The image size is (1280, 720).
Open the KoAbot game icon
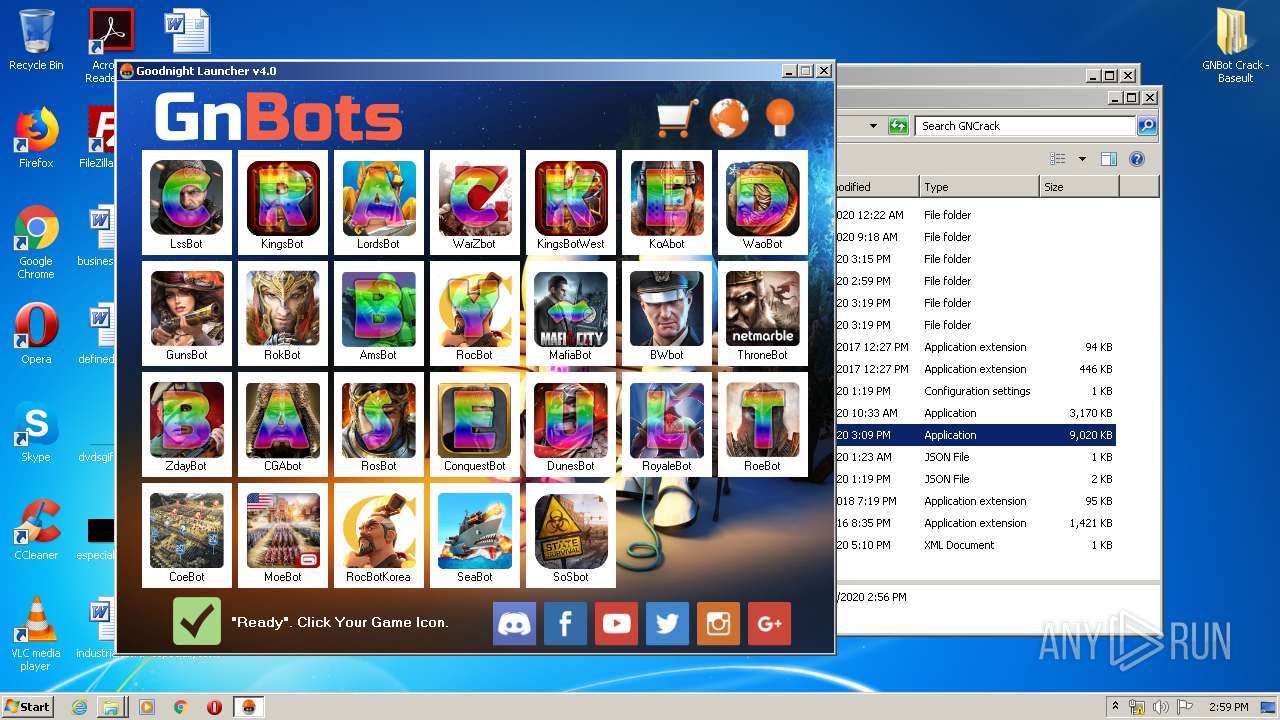point(667,202)
